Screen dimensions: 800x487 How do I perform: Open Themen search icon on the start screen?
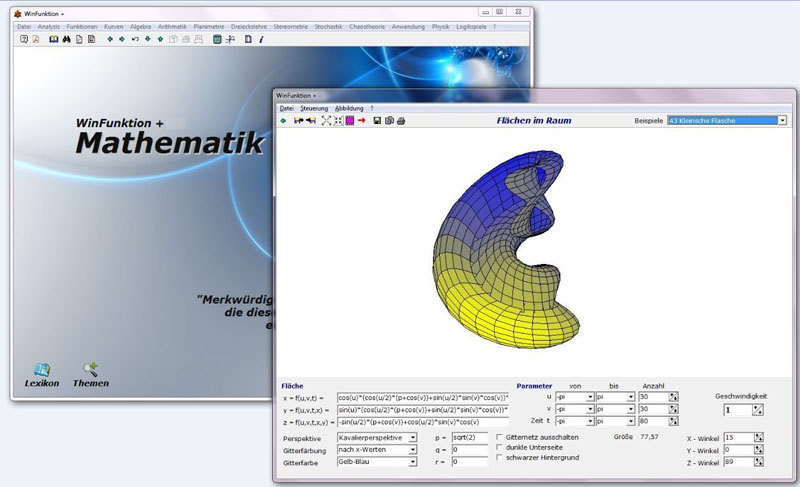point(90,375)
